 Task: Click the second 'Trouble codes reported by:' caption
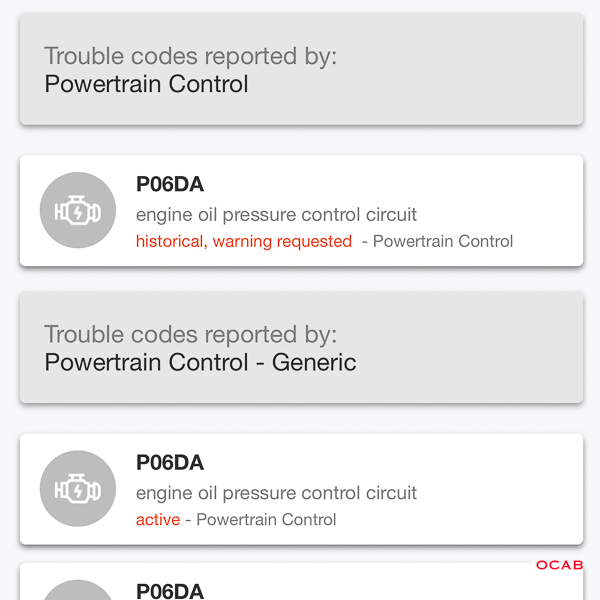coord(191,335)
